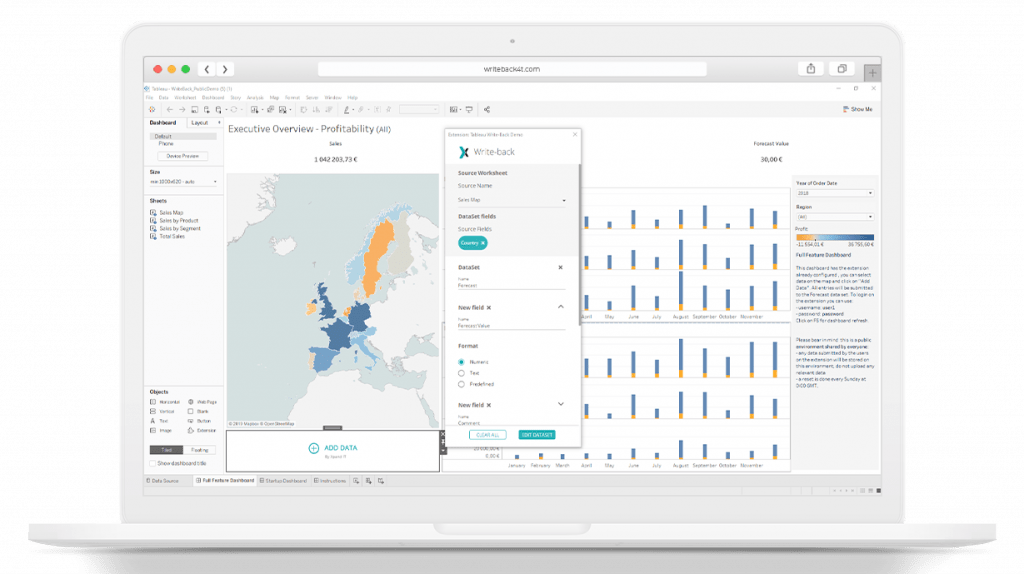Screen dimensions: 1024x574
Task: Select the Text format radio button
Action: pyautogui.click(x=461, y=373)
